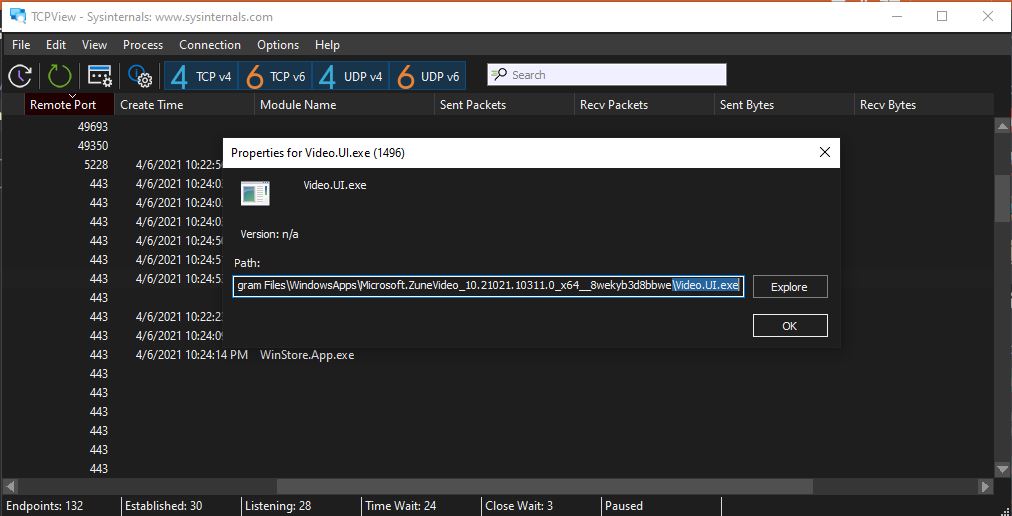Click the Version: n/a label
Image resolution: width=1012 pixels, height=516 pixels.
pyautogui.click(x=269, y=234)
